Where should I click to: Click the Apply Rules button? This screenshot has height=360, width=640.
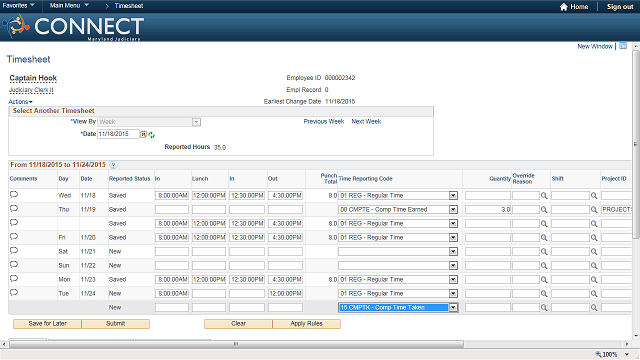[307, 324]
